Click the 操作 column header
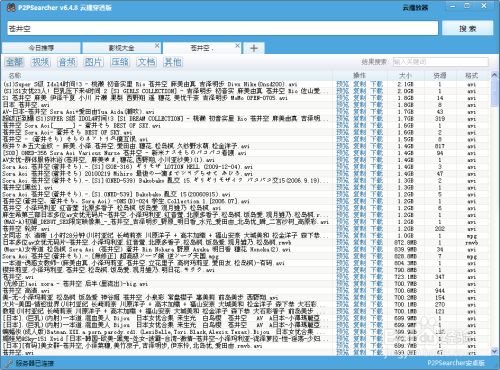The width and height of the screenshot is (500, 370). pos(360,76)
